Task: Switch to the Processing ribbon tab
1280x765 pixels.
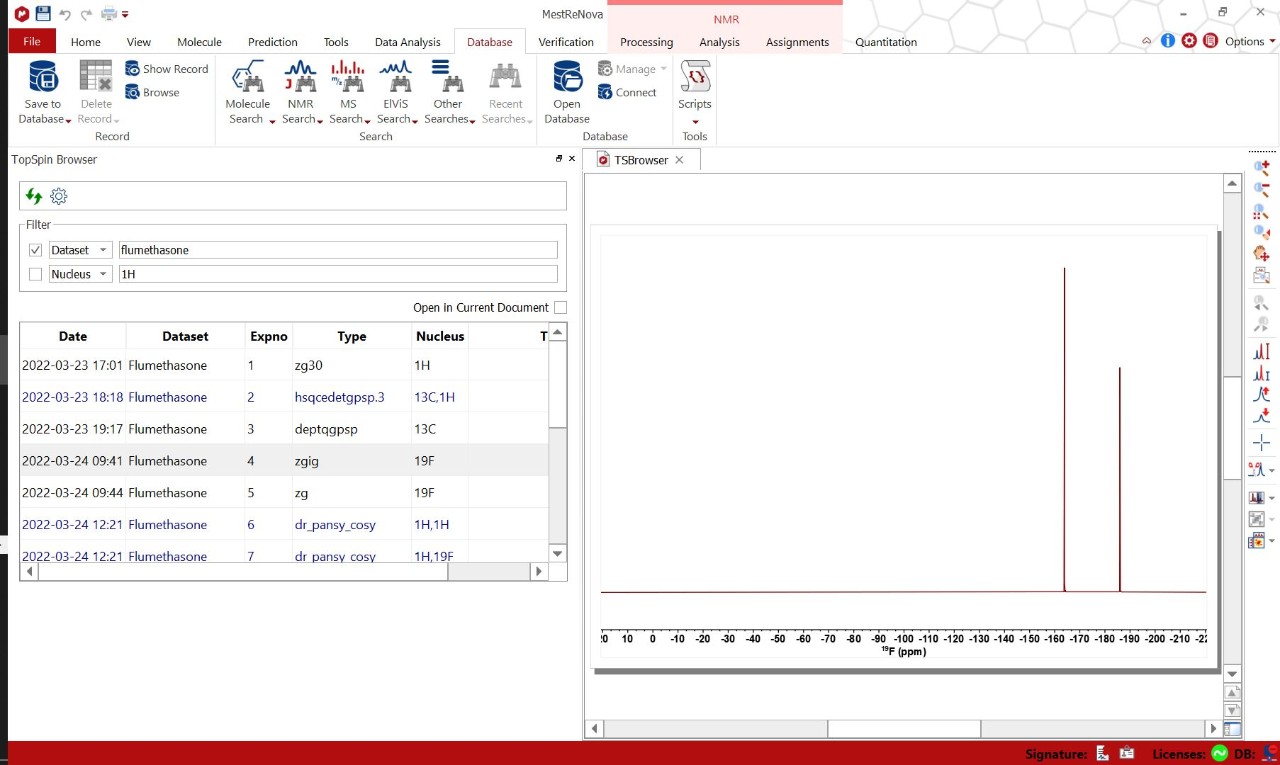Action: pos(646,42)
